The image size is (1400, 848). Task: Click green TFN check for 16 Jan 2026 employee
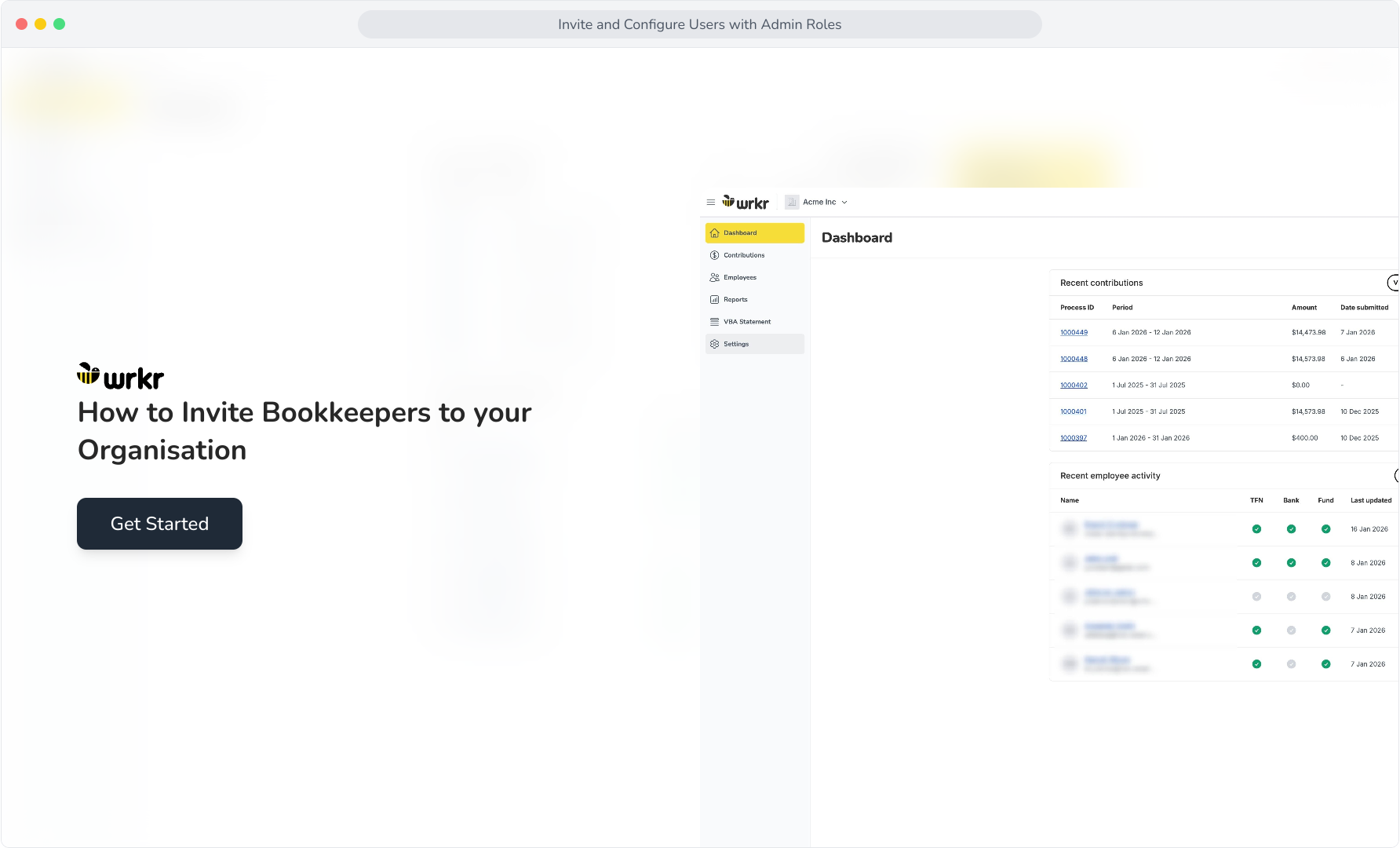pos(1256,529)
